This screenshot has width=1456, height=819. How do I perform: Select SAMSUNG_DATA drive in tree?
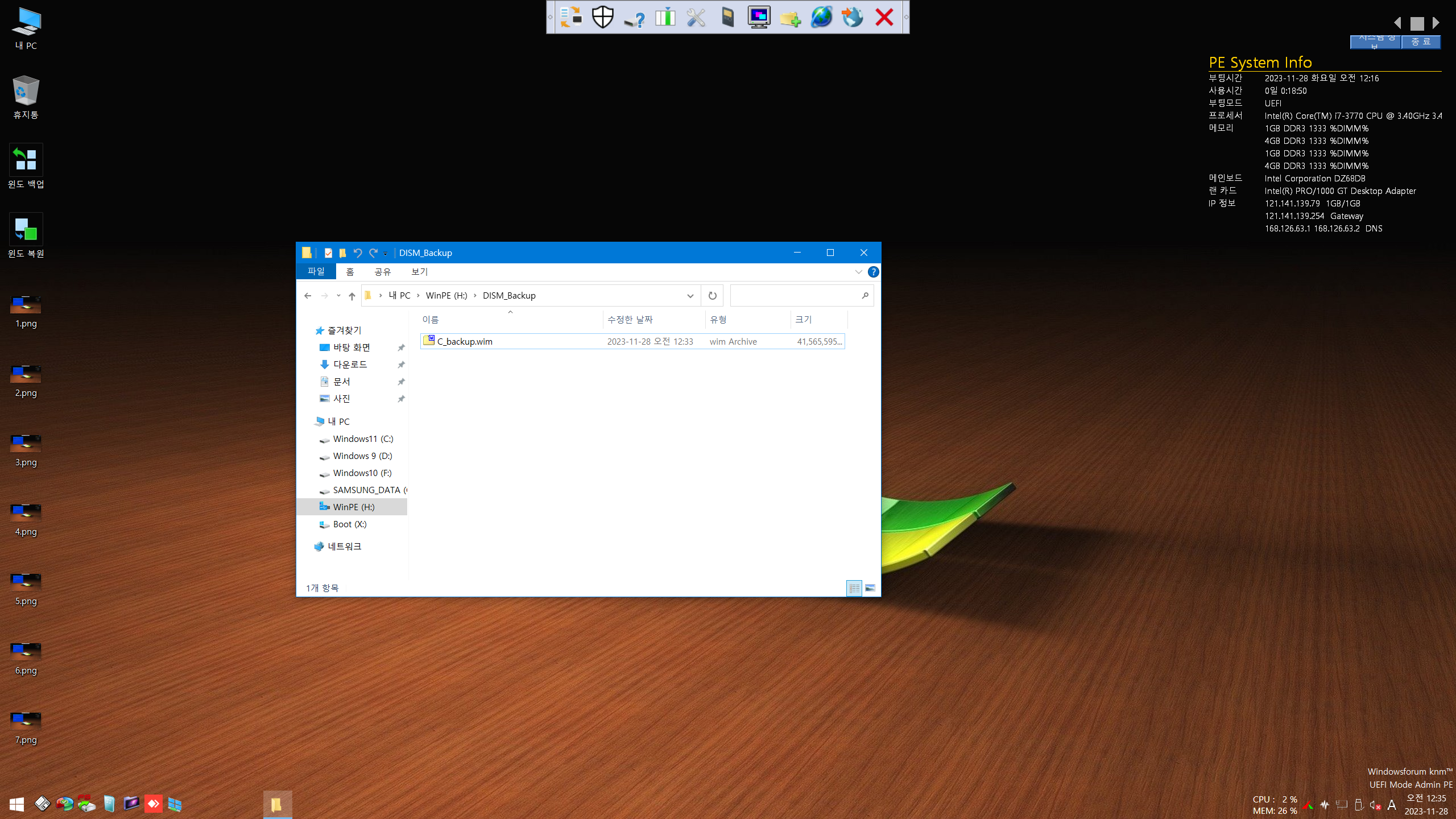click(363, 490)
